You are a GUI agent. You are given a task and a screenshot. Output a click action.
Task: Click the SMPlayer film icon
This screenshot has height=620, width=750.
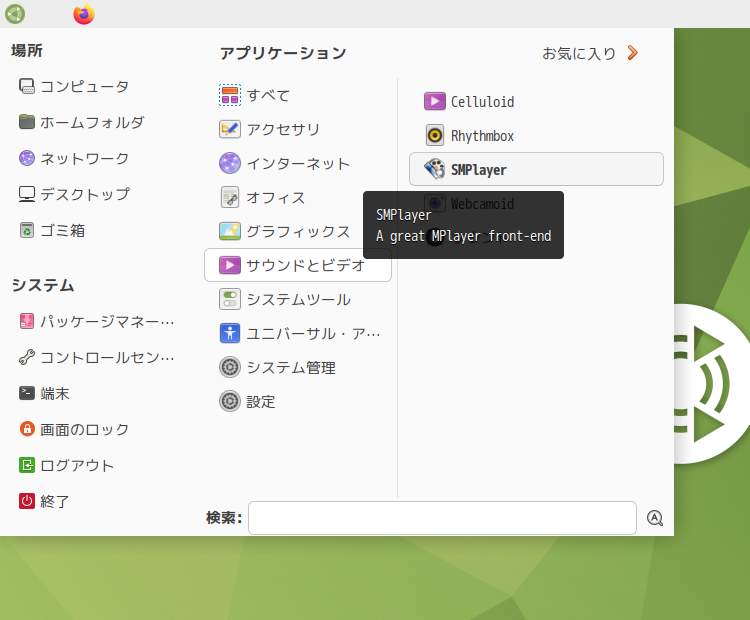(x=434, y=169)
